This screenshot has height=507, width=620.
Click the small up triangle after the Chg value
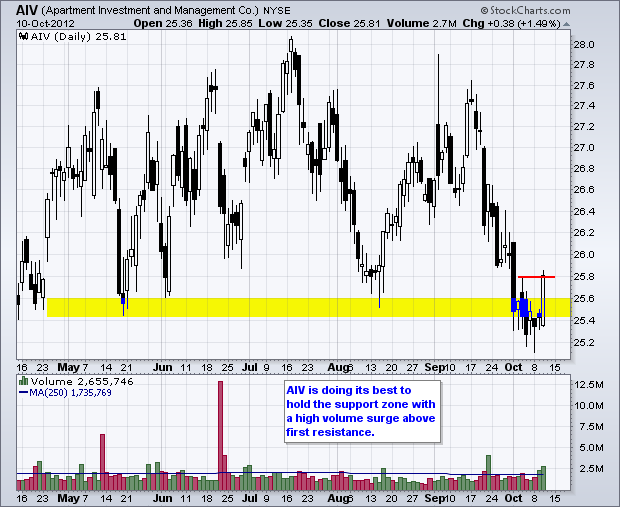567,24
